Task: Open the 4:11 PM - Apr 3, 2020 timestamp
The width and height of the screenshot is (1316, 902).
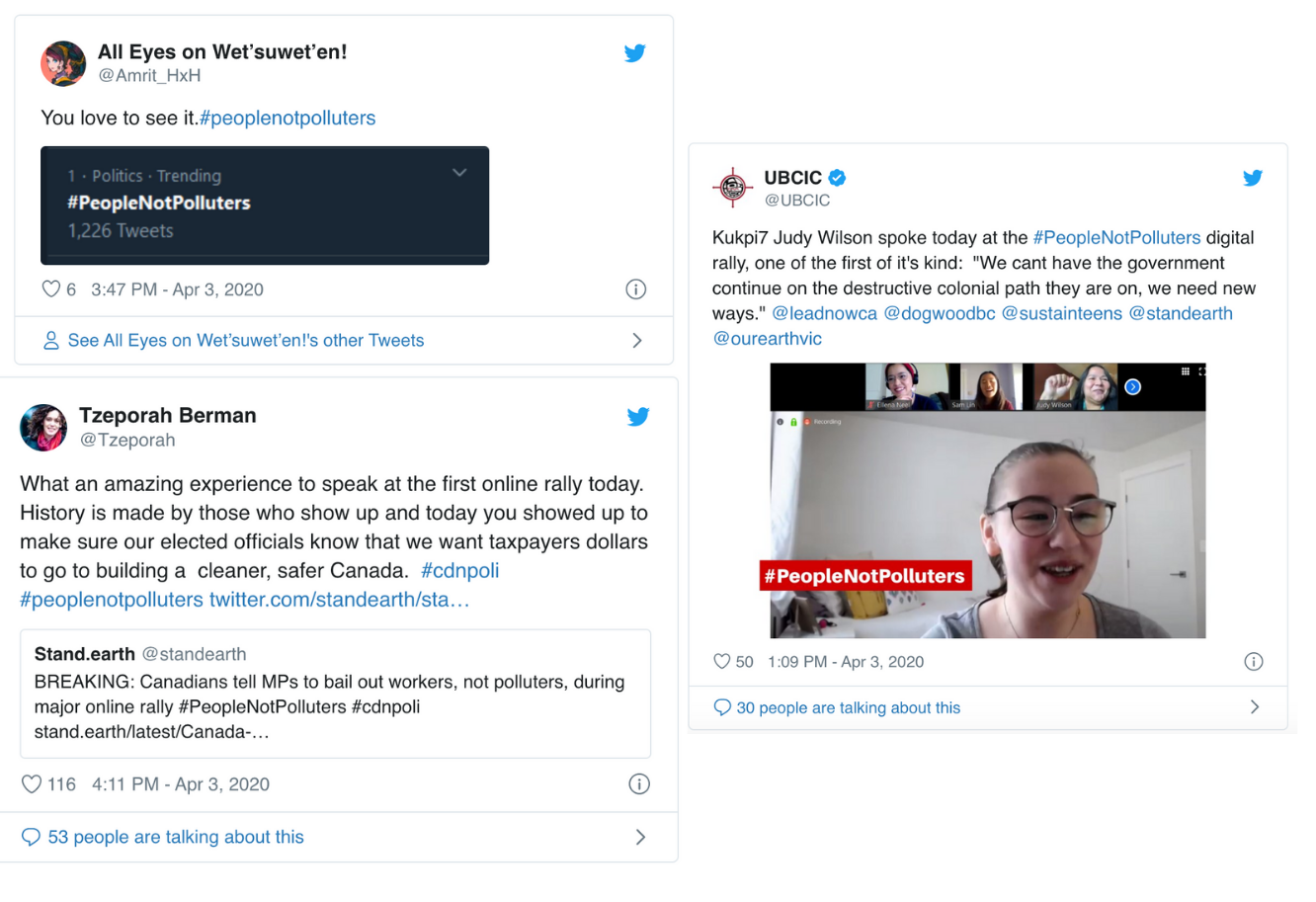Action: tap(181, 784)
